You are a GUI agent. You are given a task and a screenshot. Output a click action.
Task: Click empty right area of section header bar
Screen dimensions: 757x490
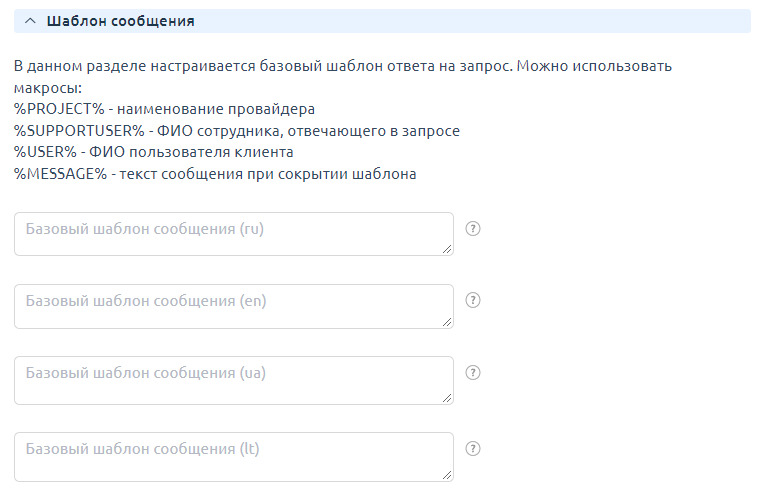point(500,21)
